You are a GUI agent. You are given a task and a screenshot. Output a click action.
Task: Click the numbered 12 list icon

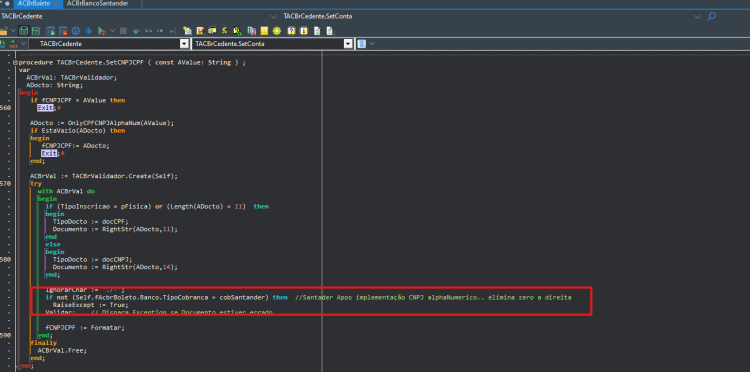tap(252, 31)
